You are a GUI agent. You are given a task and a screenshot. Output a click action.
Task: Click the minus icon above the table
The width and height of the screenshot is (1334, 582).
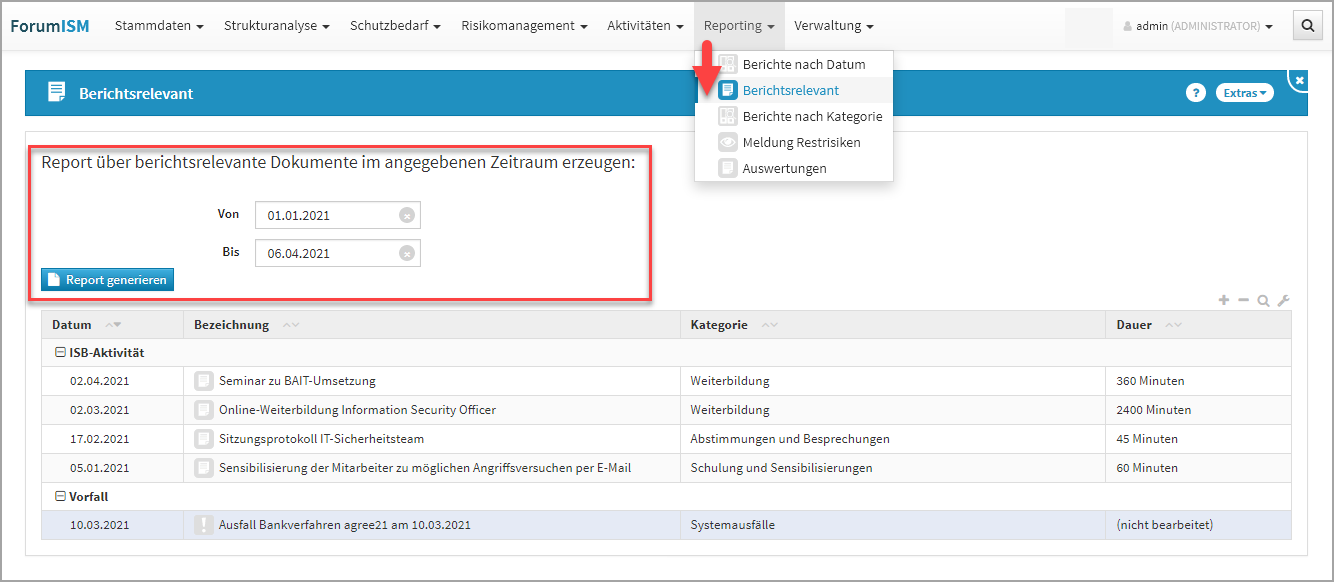1243,300
